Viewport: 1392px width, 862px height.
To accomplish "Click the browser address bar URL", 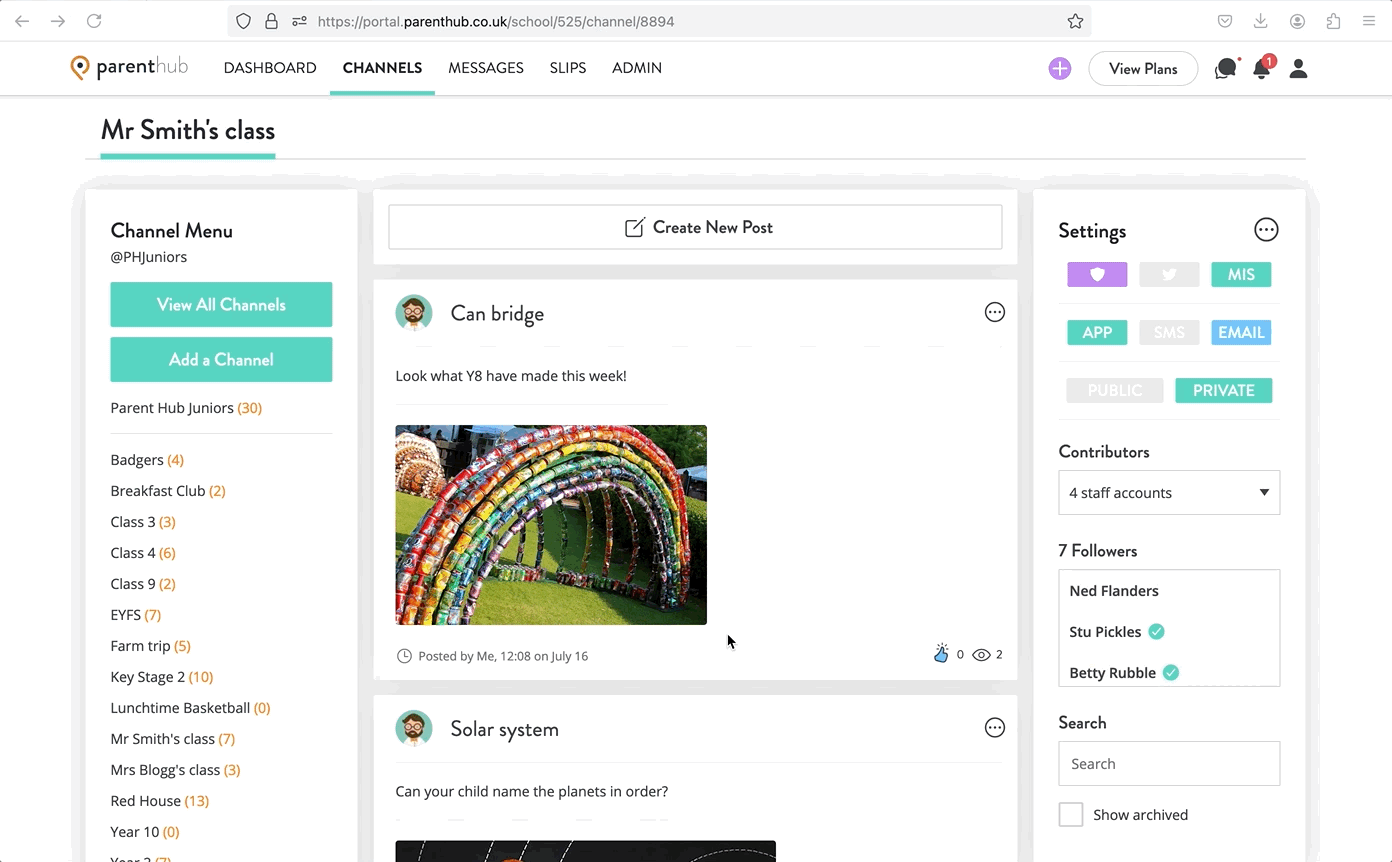I will coord(496,21).
